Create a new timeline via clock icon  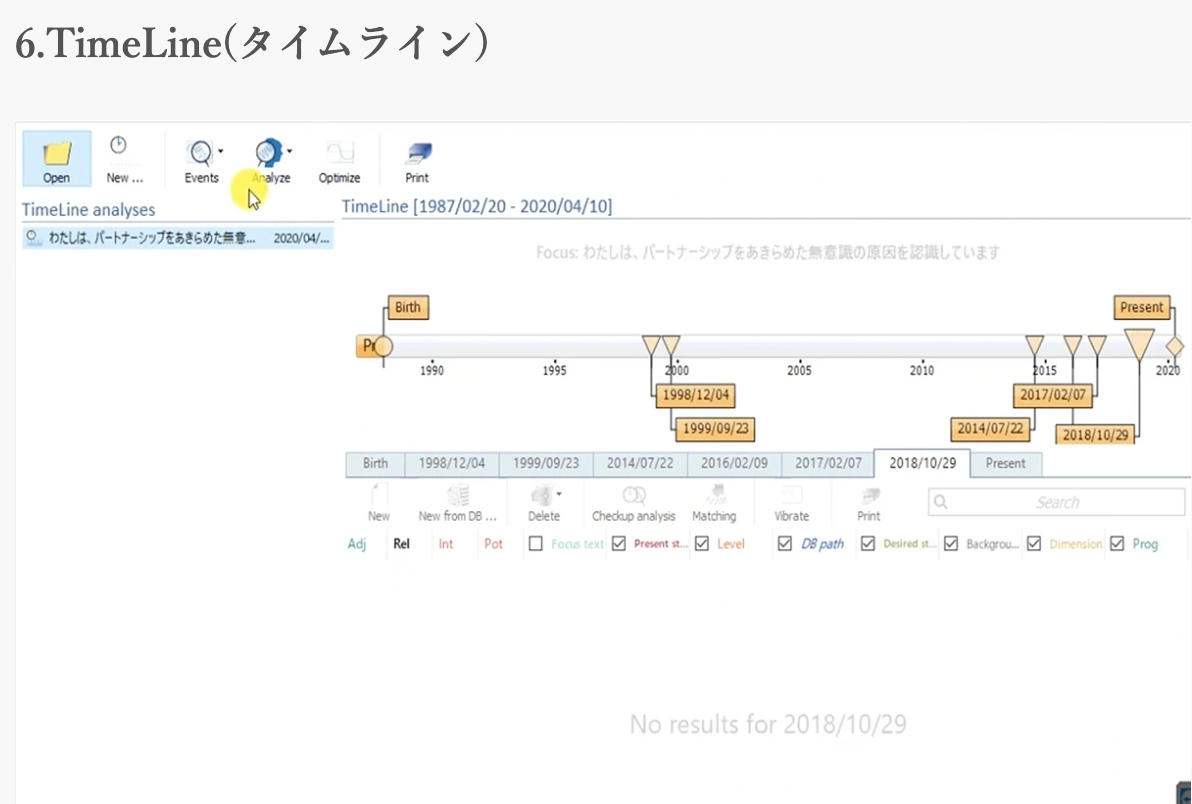[119, 146]
